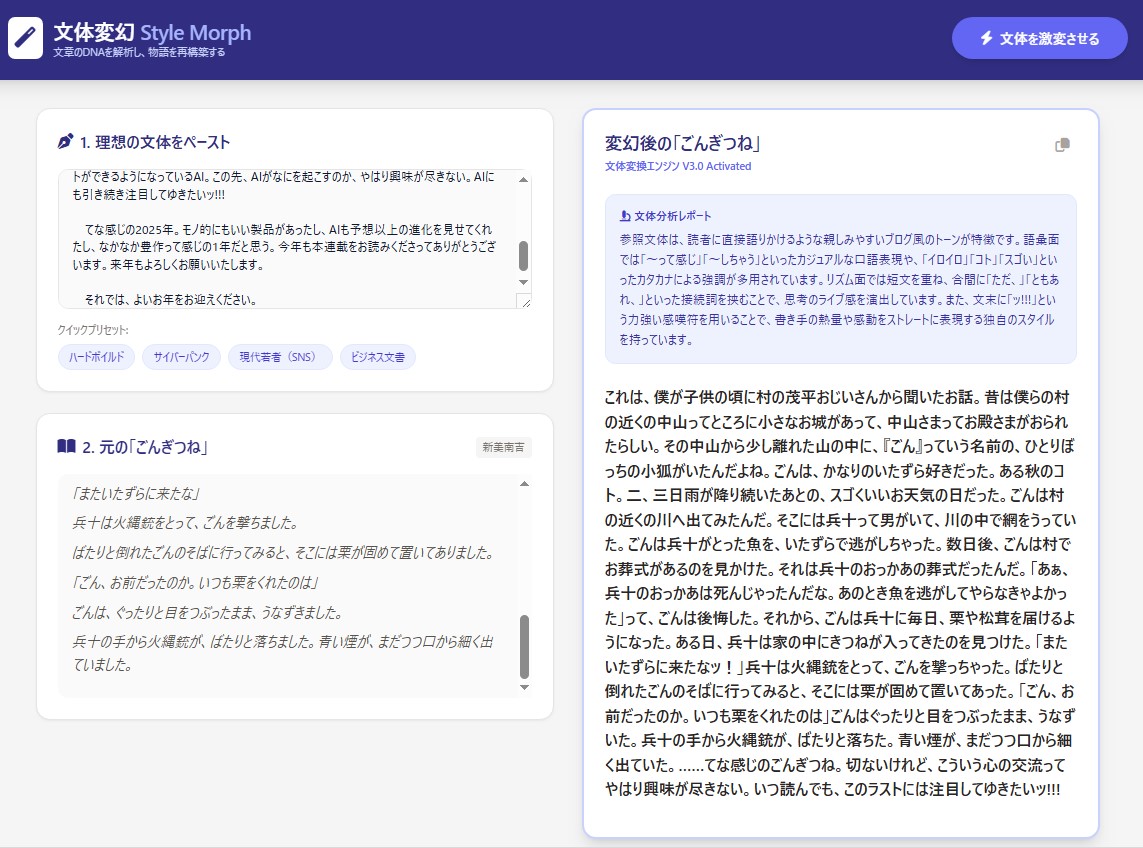This screenshot has width=1143, height=848.
Task: Click the scrollbar thumb in the style paste box
Action: click(523, 255)
